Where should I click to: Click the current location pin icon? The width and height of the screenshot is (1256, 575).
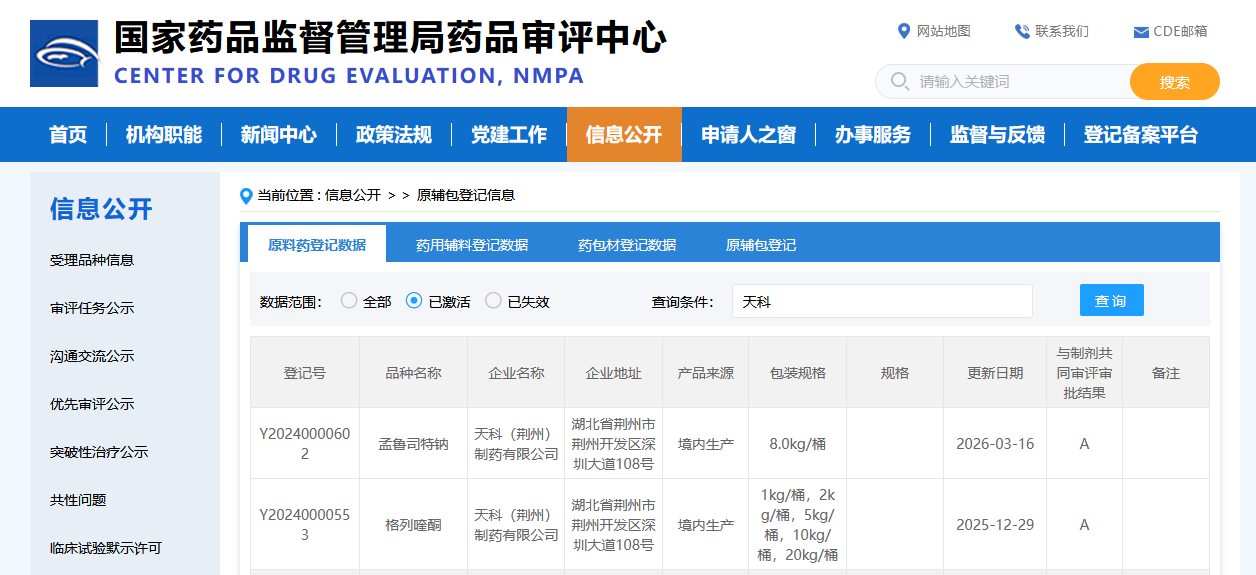point(246,196)
